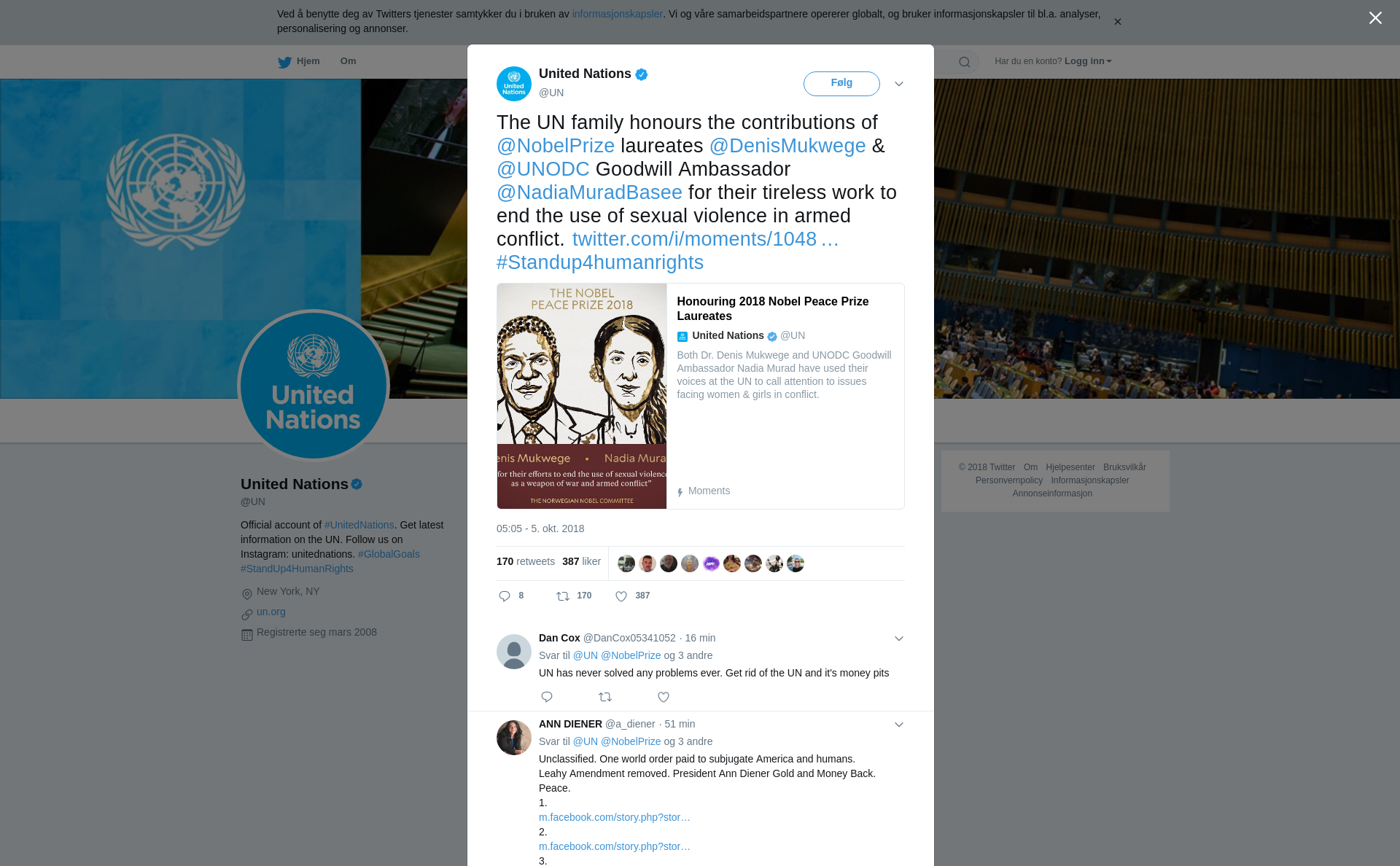Open the #Standup4humanrights hashtag link
This screenshot has height=866, width=1400.
point(600,262)
